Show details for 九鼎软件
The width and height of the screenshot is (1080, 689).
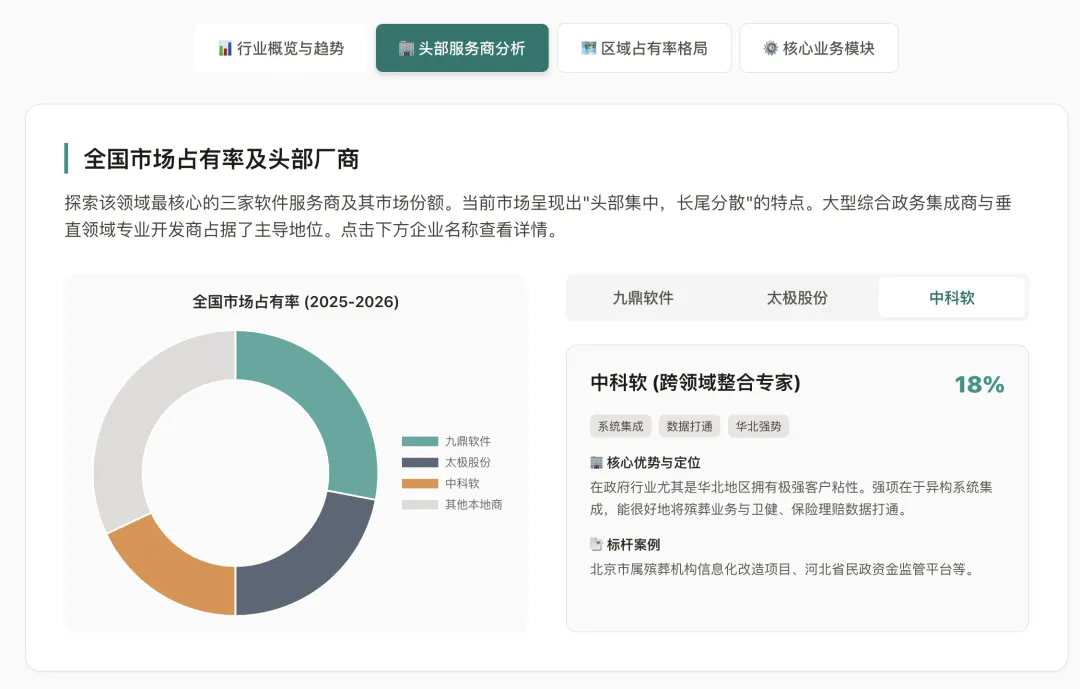point(643,298)
